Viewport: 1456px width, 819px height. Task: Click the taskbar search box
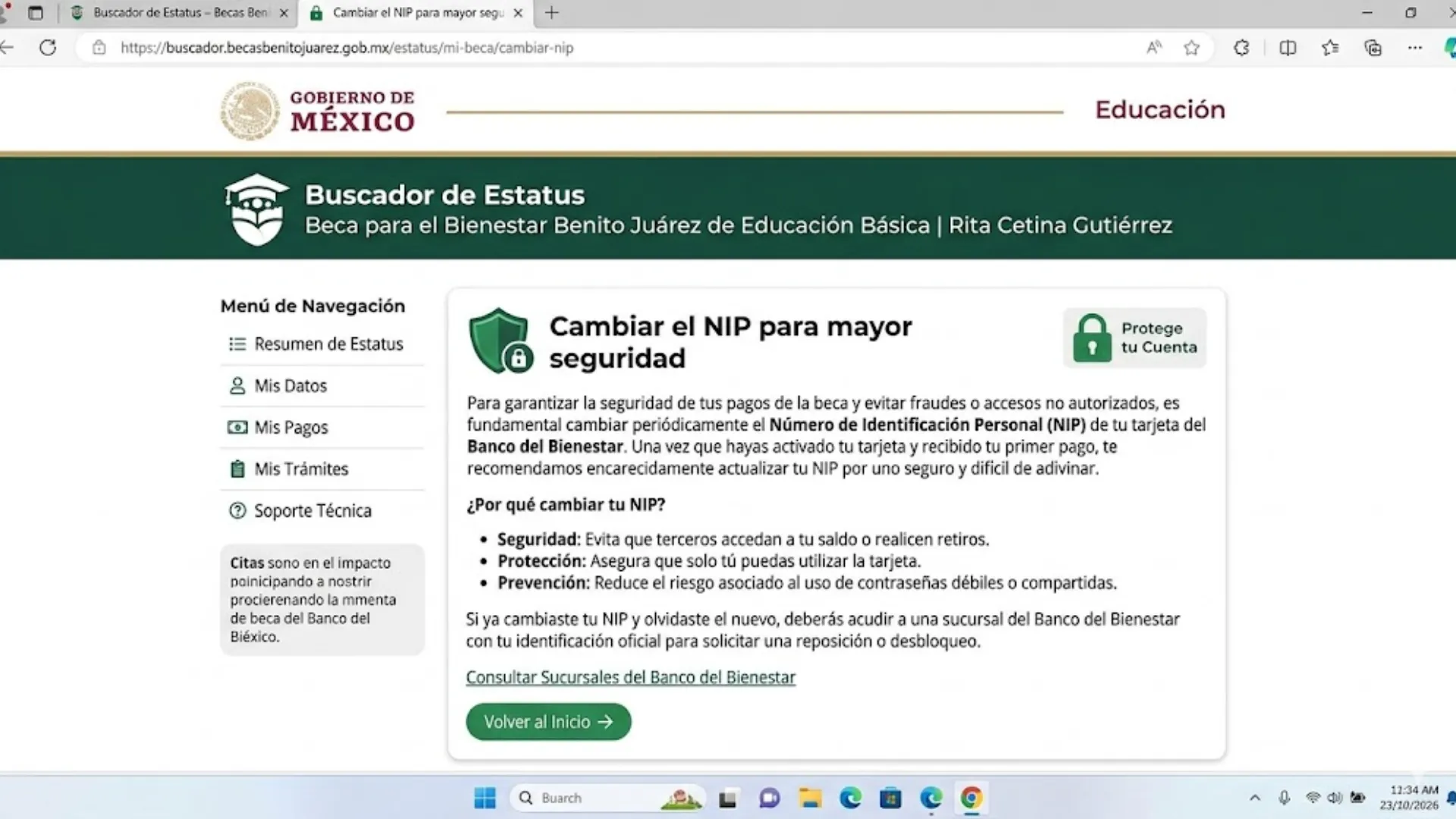click(607, 798)
